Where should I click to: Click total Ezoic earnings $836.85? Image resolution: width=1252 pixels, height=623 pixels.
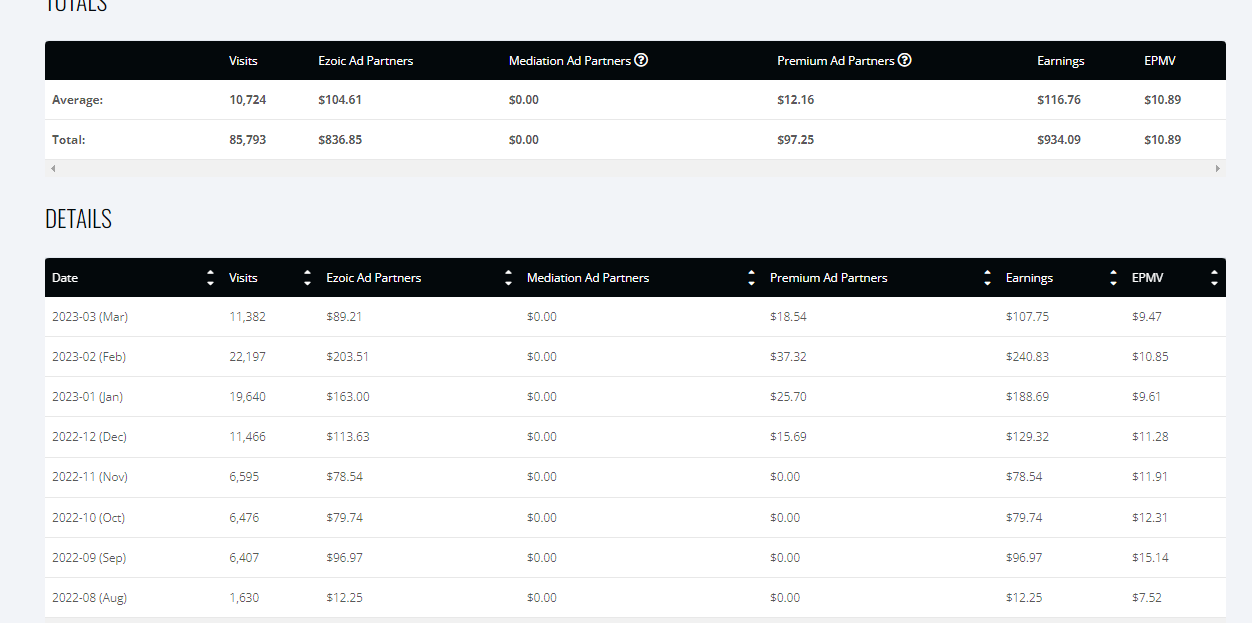(x=340, y=140)
